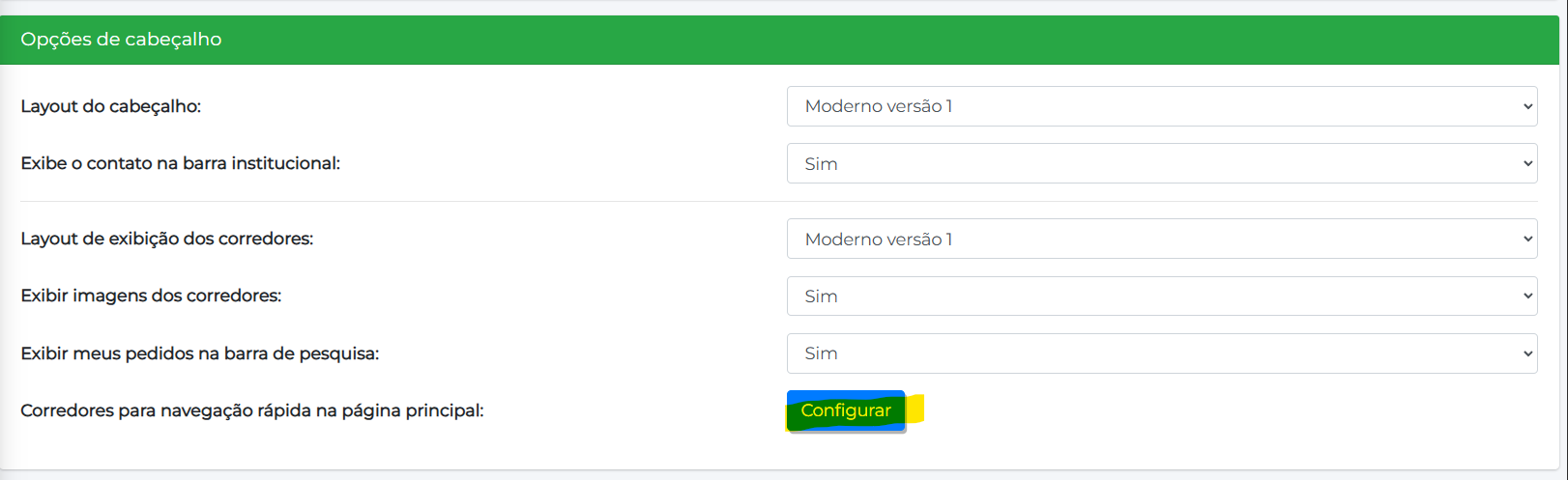This screenshot has height=480, width=1568.
Task: Expand the Exibir meus pedidos na barra de pesquisa dropdown
Action: pyautogui.click(x=1160, y=353)
